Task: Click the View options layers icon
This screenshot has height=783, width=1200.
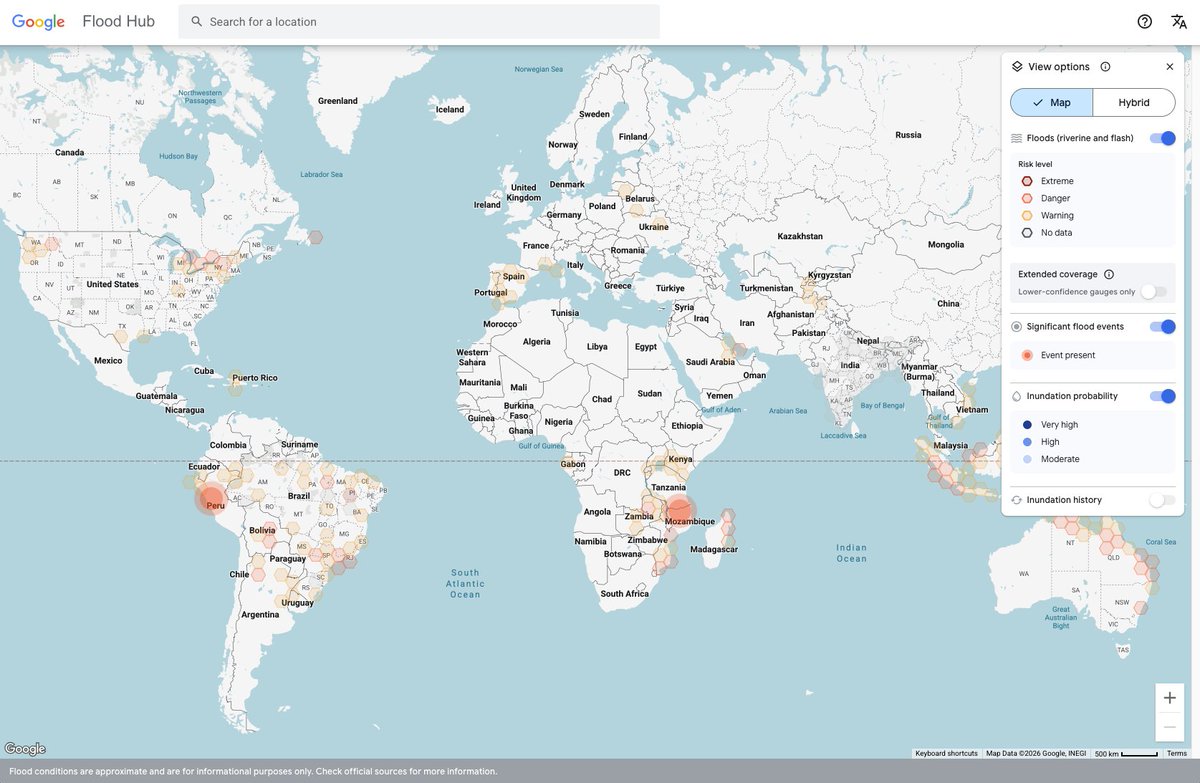Action: pos(1017,66)
